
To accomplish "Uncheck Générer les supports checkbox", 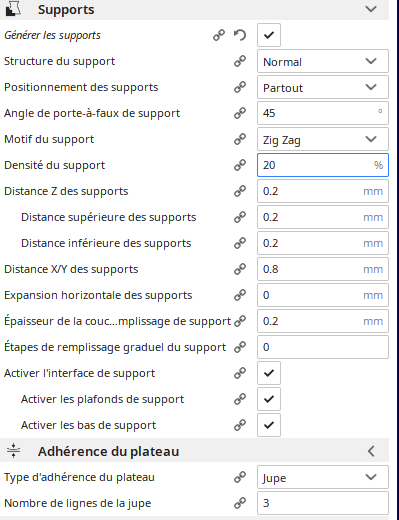I will tap(269, 35).
